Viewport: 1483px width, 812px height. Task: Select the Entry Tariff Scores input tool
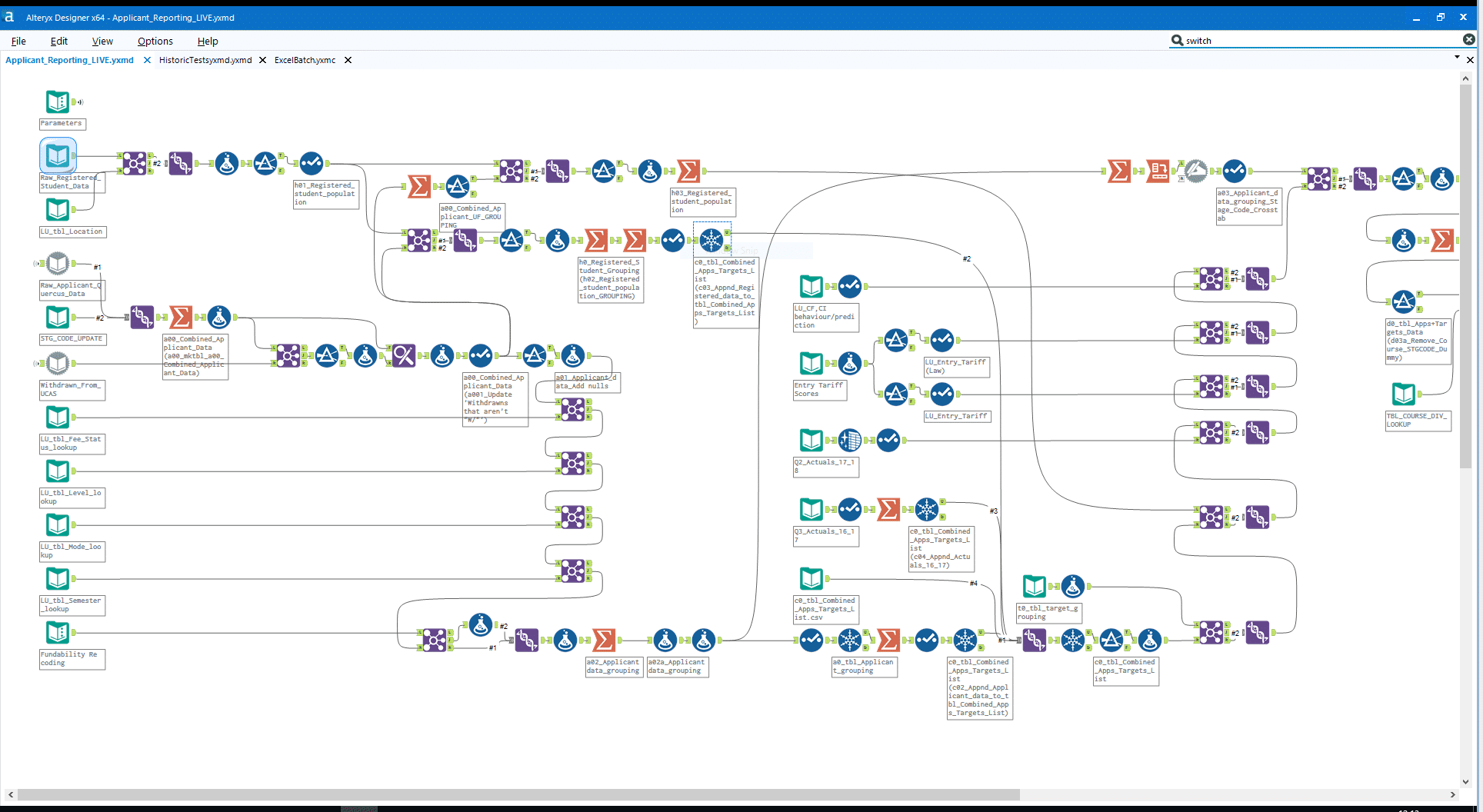tap(811, 363)
